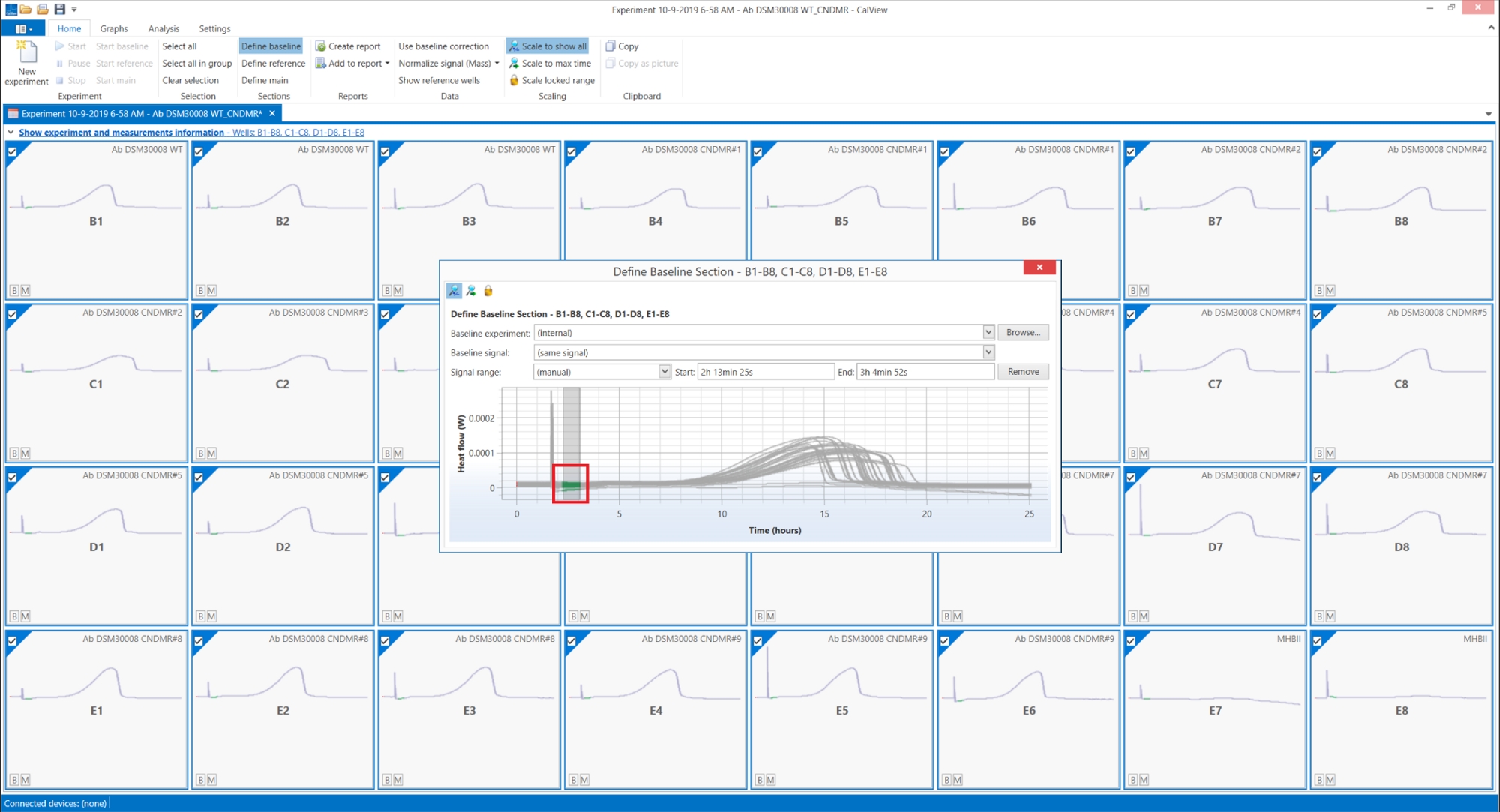Screen dimensions: 1500x812
Task: Click Scale to max time icon in ribbon
Action: [514, 64]
